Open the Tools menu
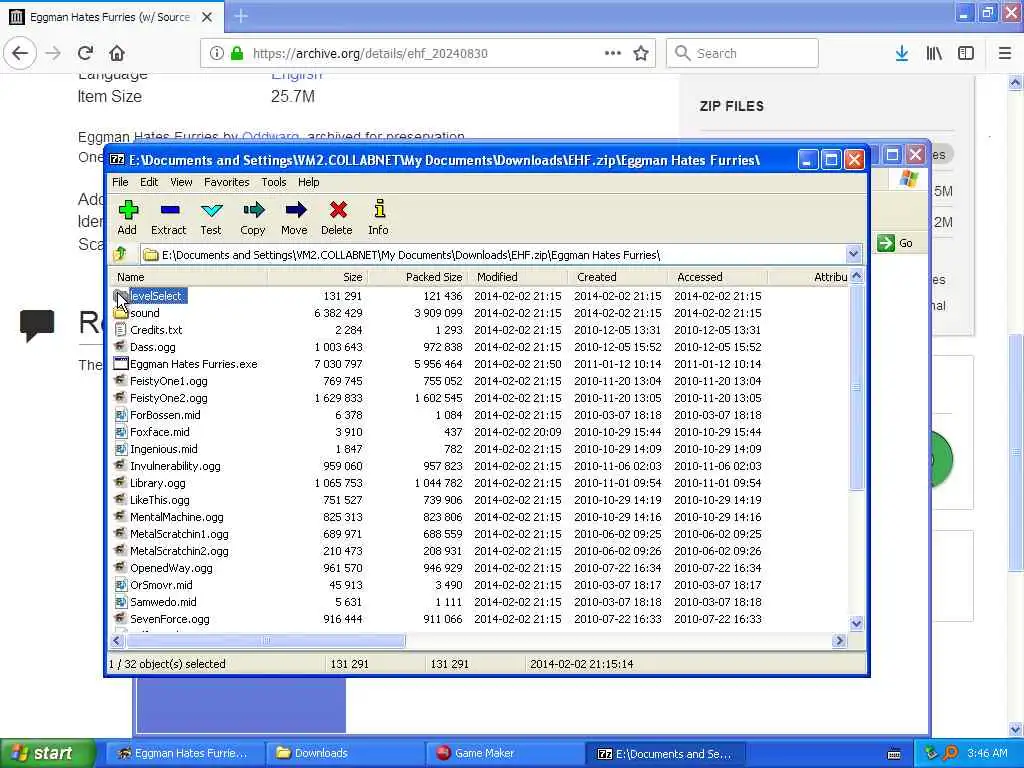 click(274, 182)
